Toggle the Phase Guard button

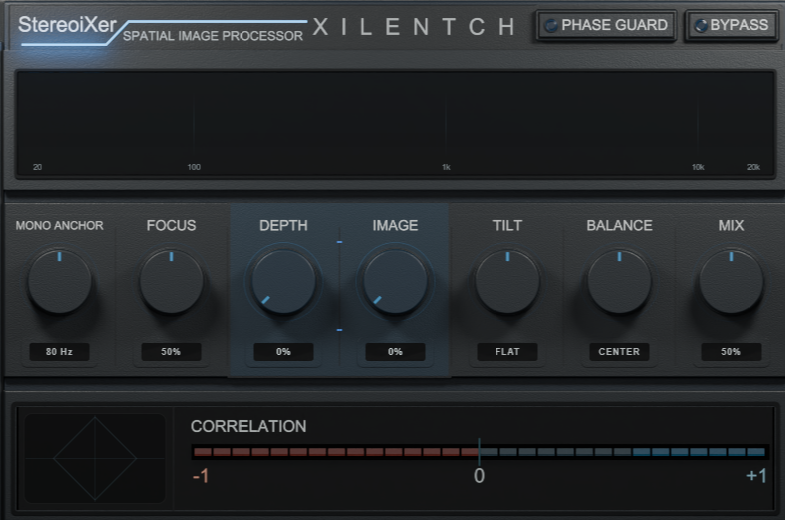coord(606,26)
